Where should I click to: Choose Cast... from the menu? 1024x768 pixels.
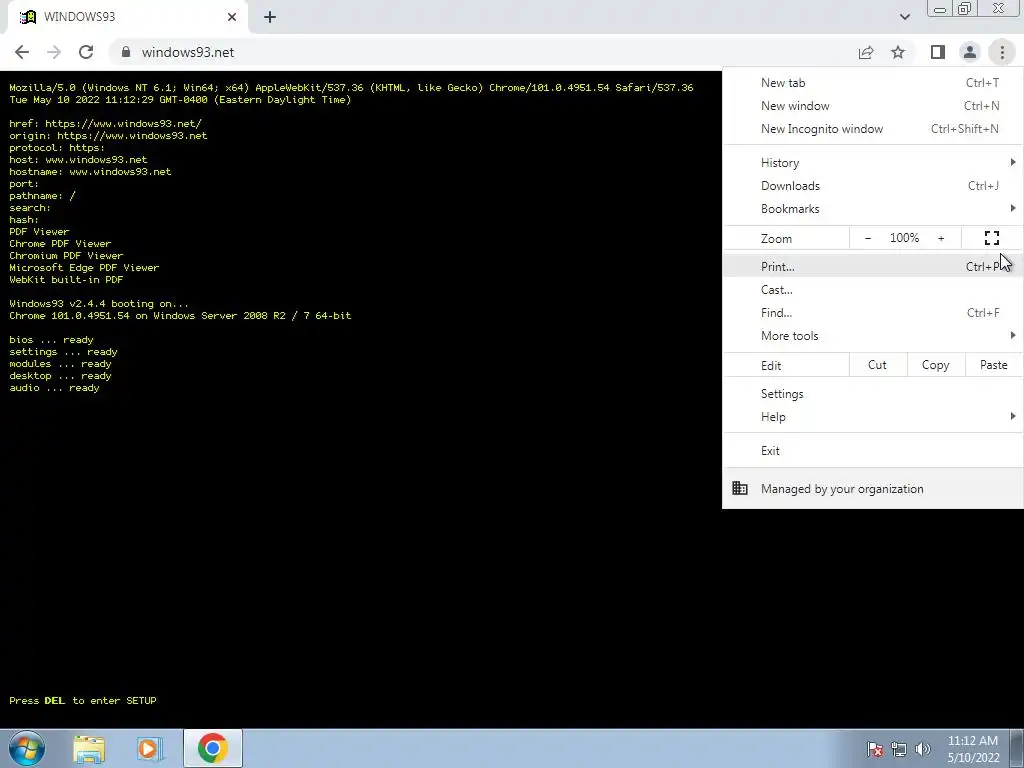tap(872, 289)
